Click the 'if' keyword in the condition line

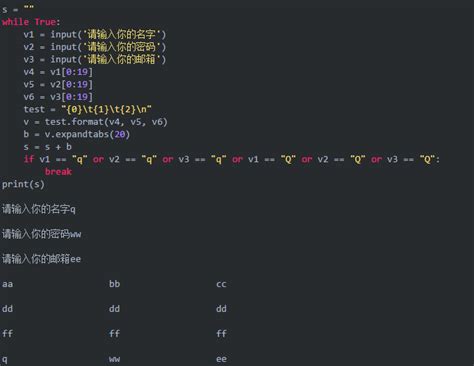coord(29,159)
